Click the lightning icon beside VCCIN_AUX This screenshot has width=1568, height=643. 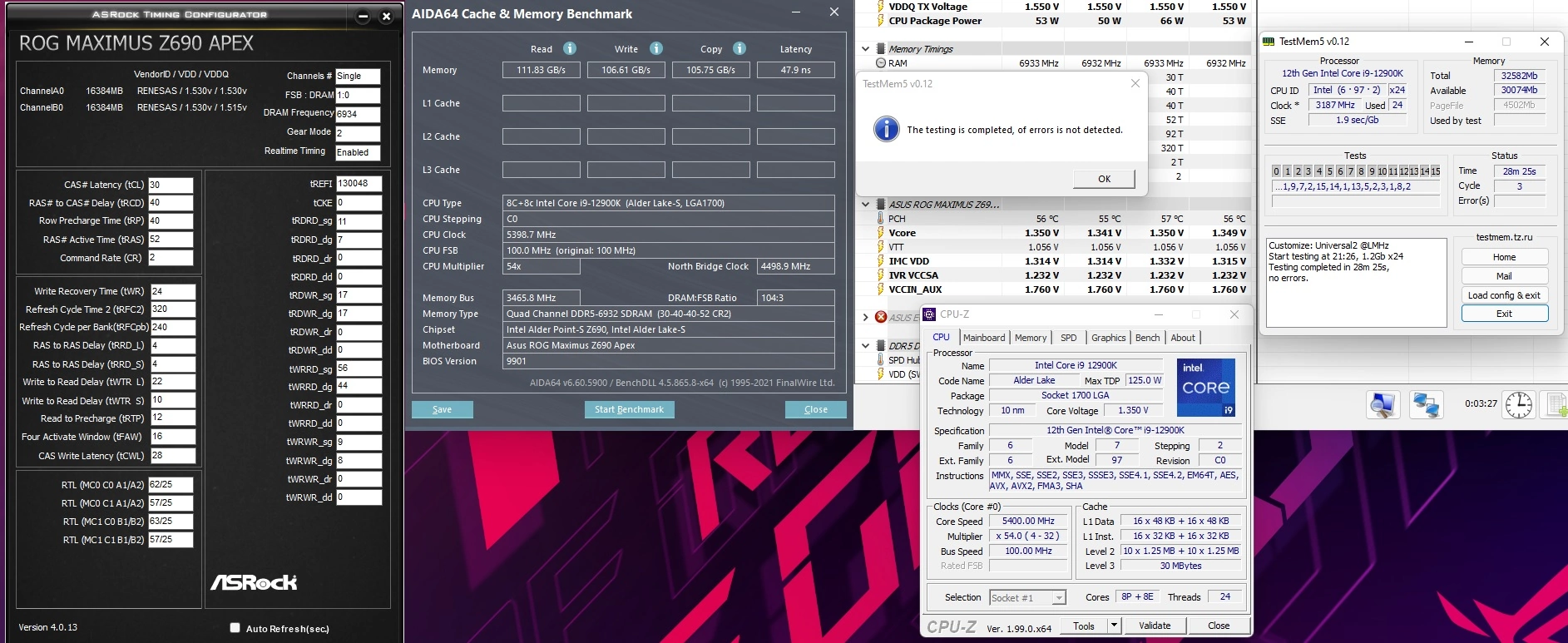(x=881, y=289)
